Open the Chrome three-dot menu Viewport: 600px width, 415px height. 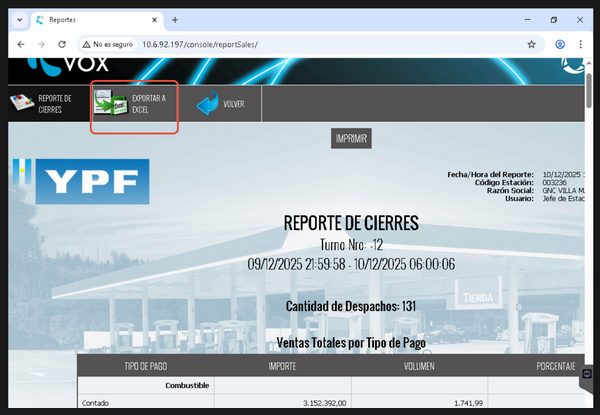tap(580, 44)
